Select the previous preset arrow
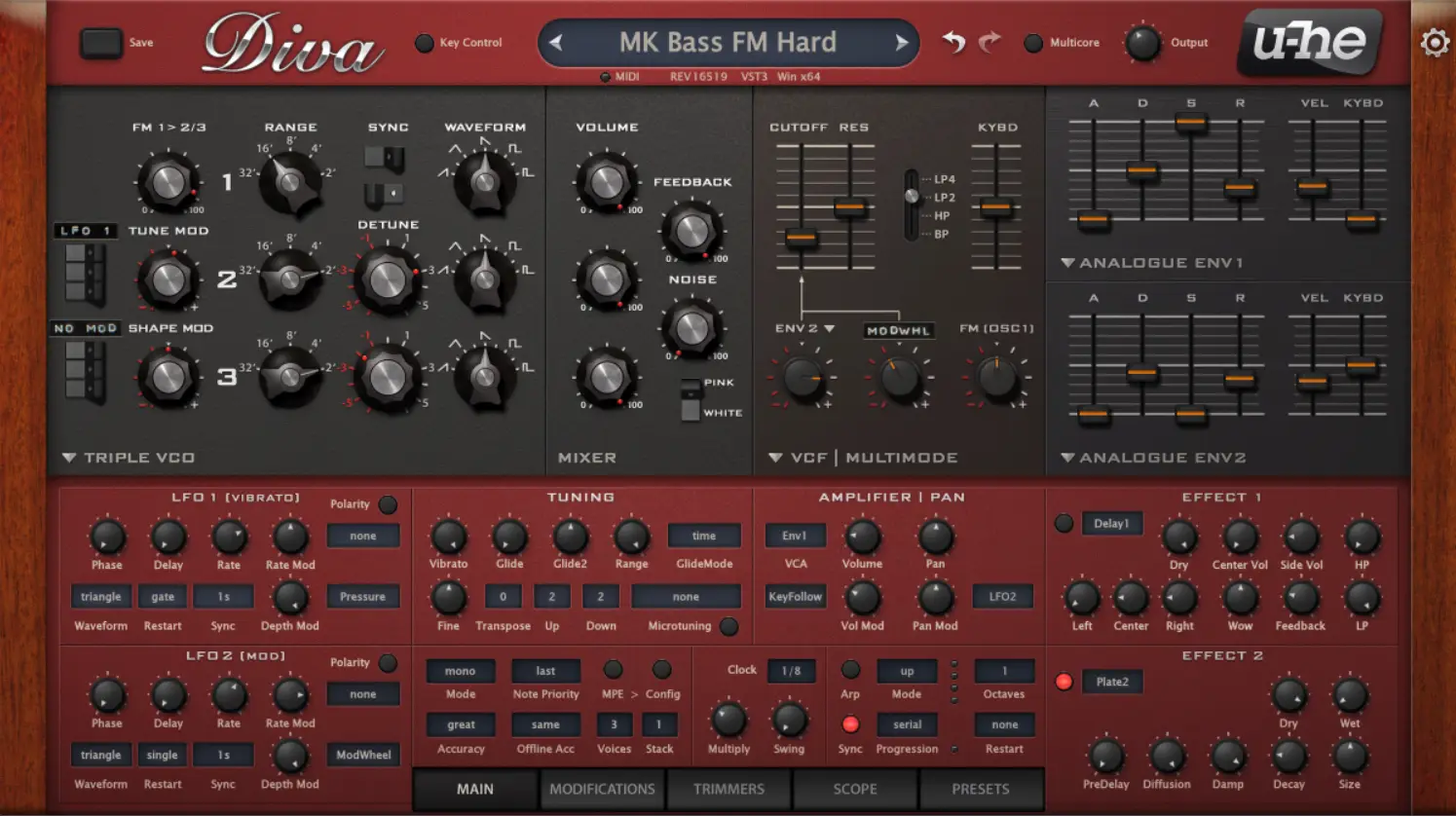Screen dimensions: 1456x816 [555, 42]
